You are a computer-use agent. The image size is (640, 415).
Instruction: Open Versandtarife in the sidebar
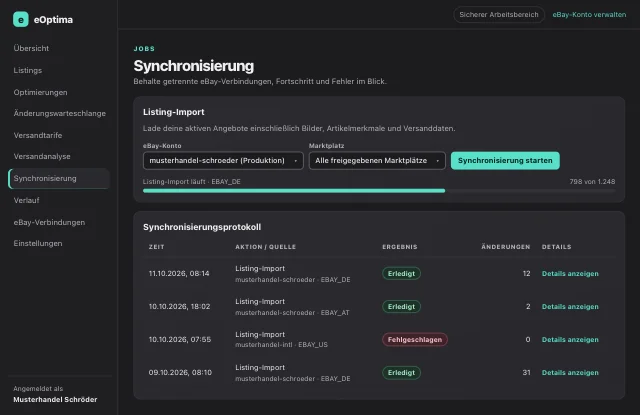tap(38, 135)
